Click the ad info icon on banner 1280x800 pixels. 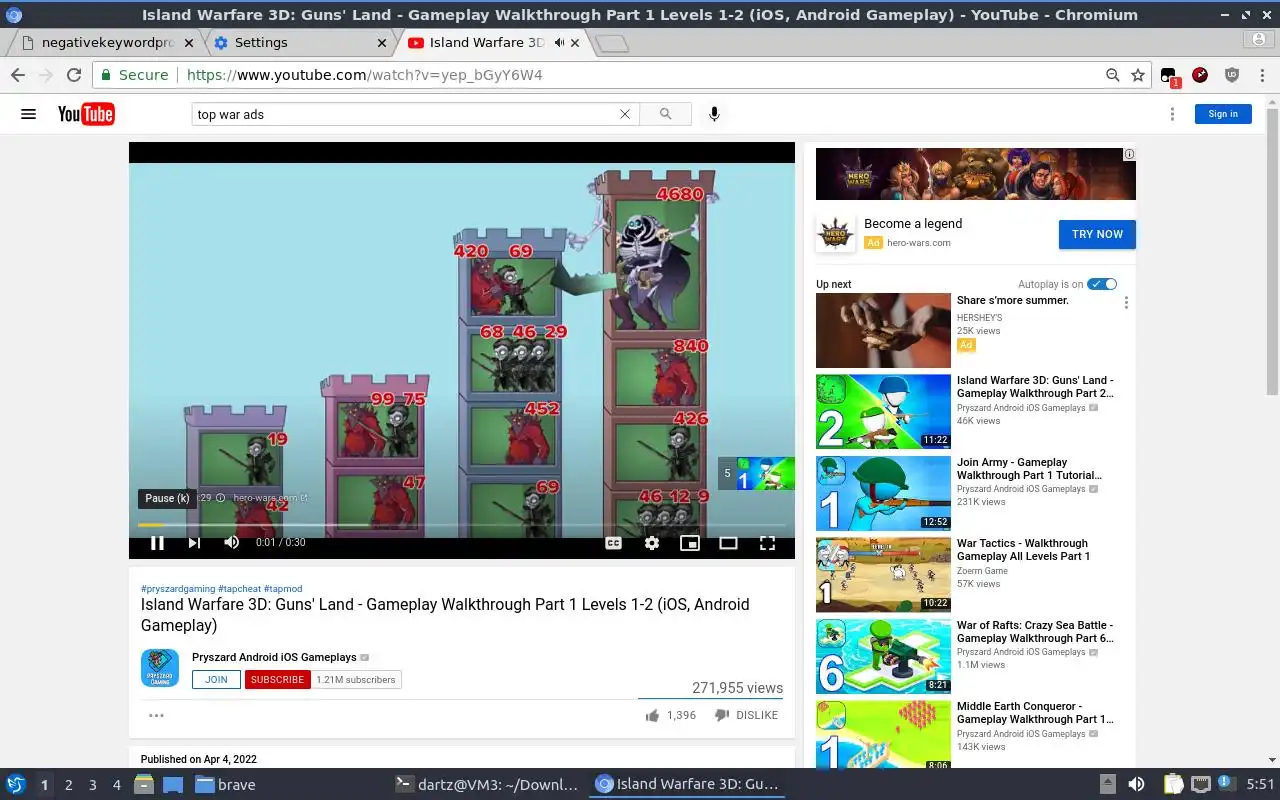pyautogui.click(x=1129, y=154)
